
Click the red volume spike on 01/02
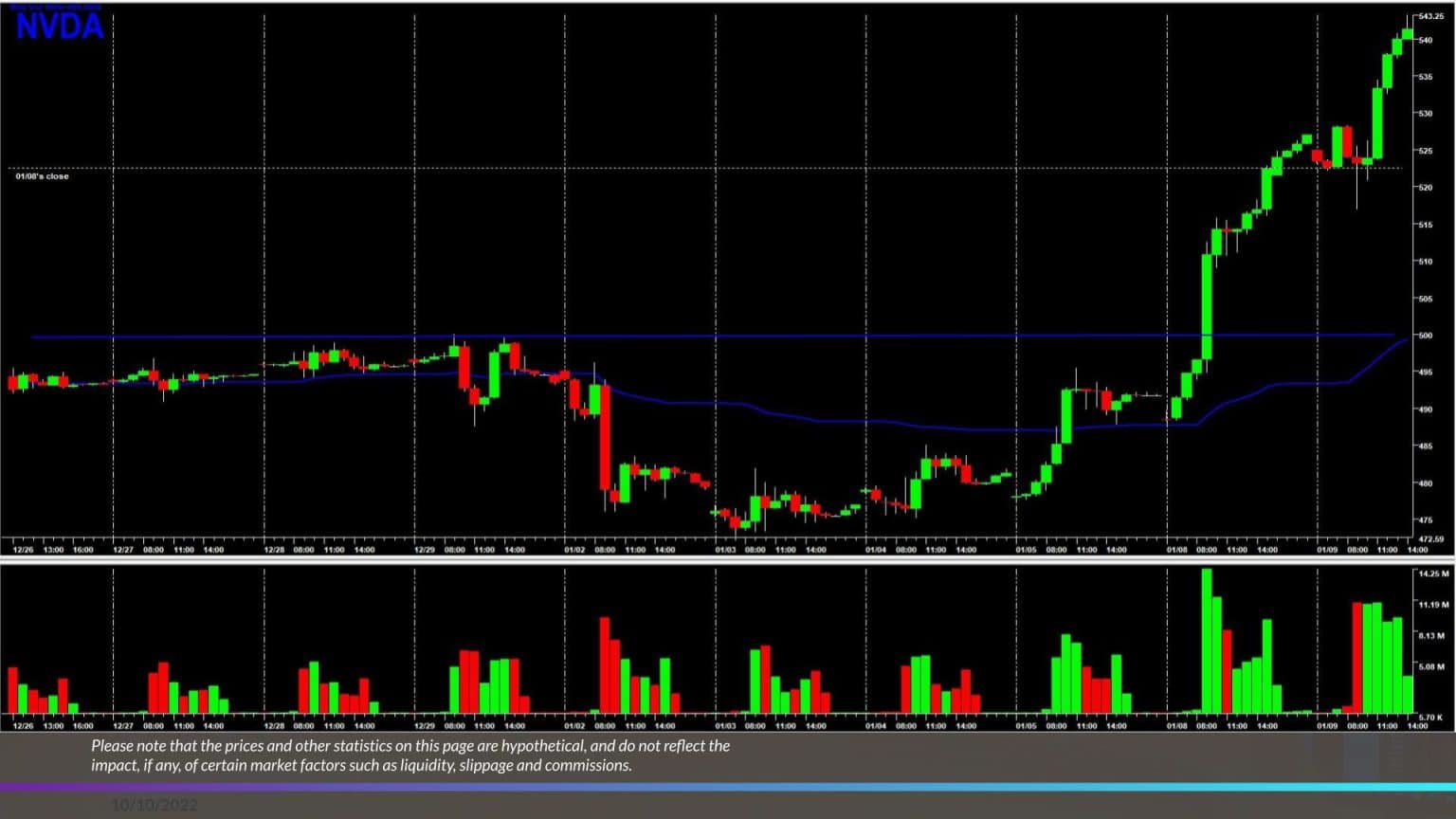(604, 664)
